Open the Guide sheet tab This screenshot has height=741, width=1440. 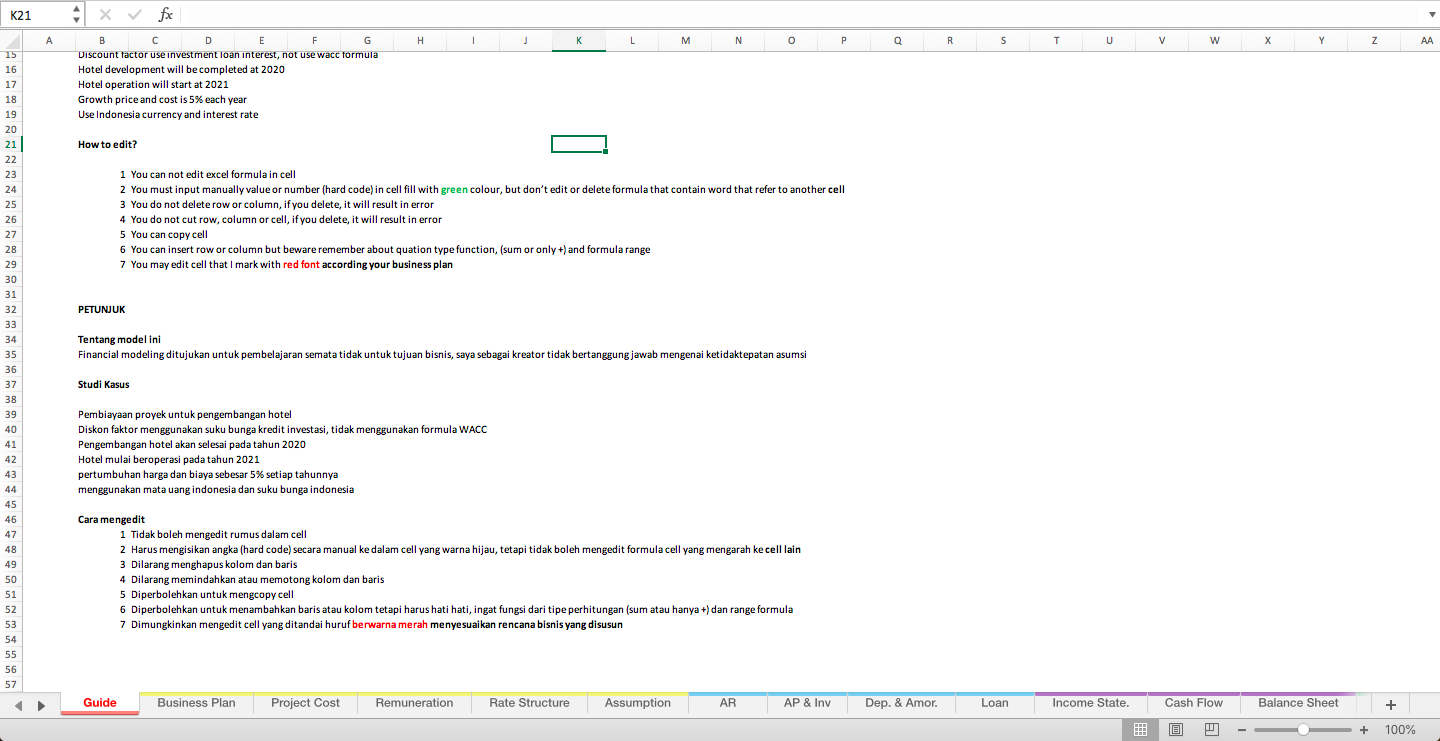point(100,703)
